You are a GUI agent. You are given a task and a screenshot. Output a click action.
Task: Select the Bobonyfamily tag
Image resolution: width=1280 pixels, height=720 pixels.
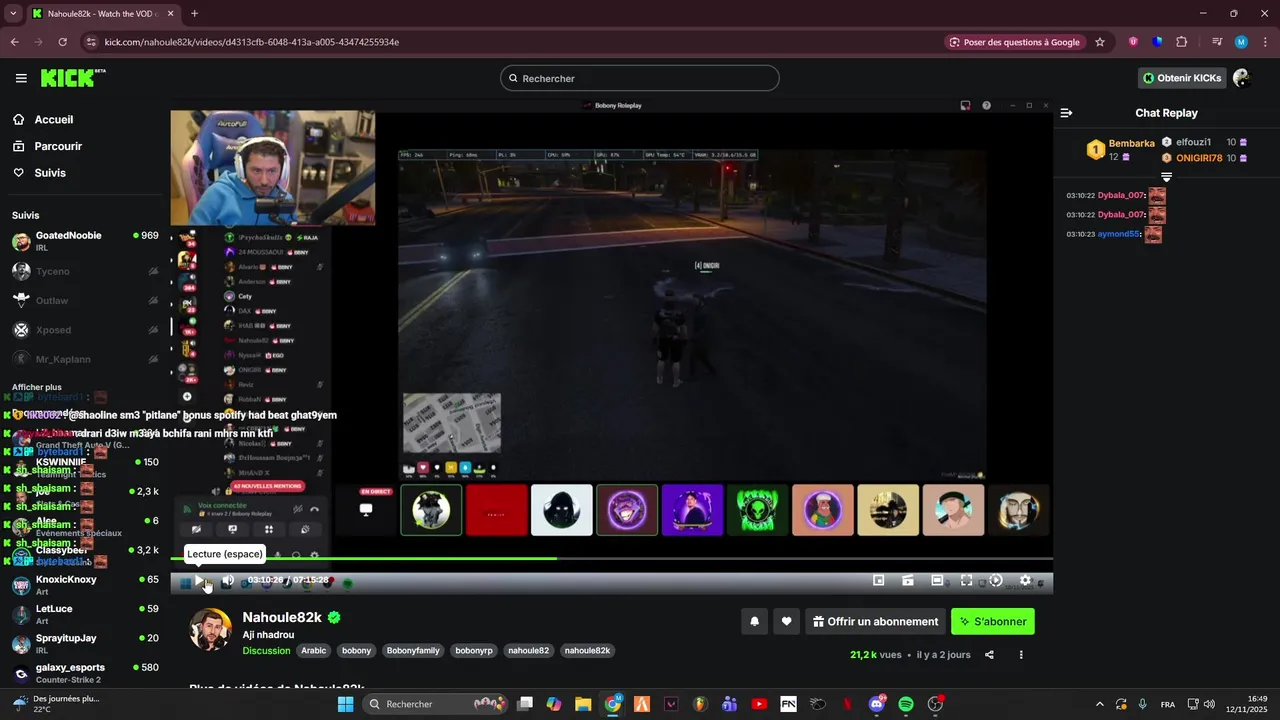tap(414, 650)
